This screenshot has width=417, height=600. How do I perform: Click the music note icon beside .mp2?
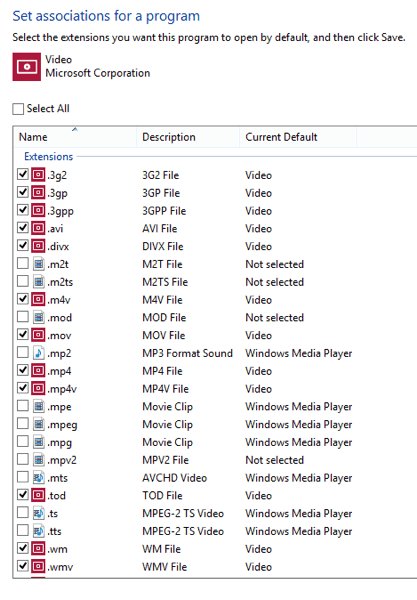(x=38, y=353)
